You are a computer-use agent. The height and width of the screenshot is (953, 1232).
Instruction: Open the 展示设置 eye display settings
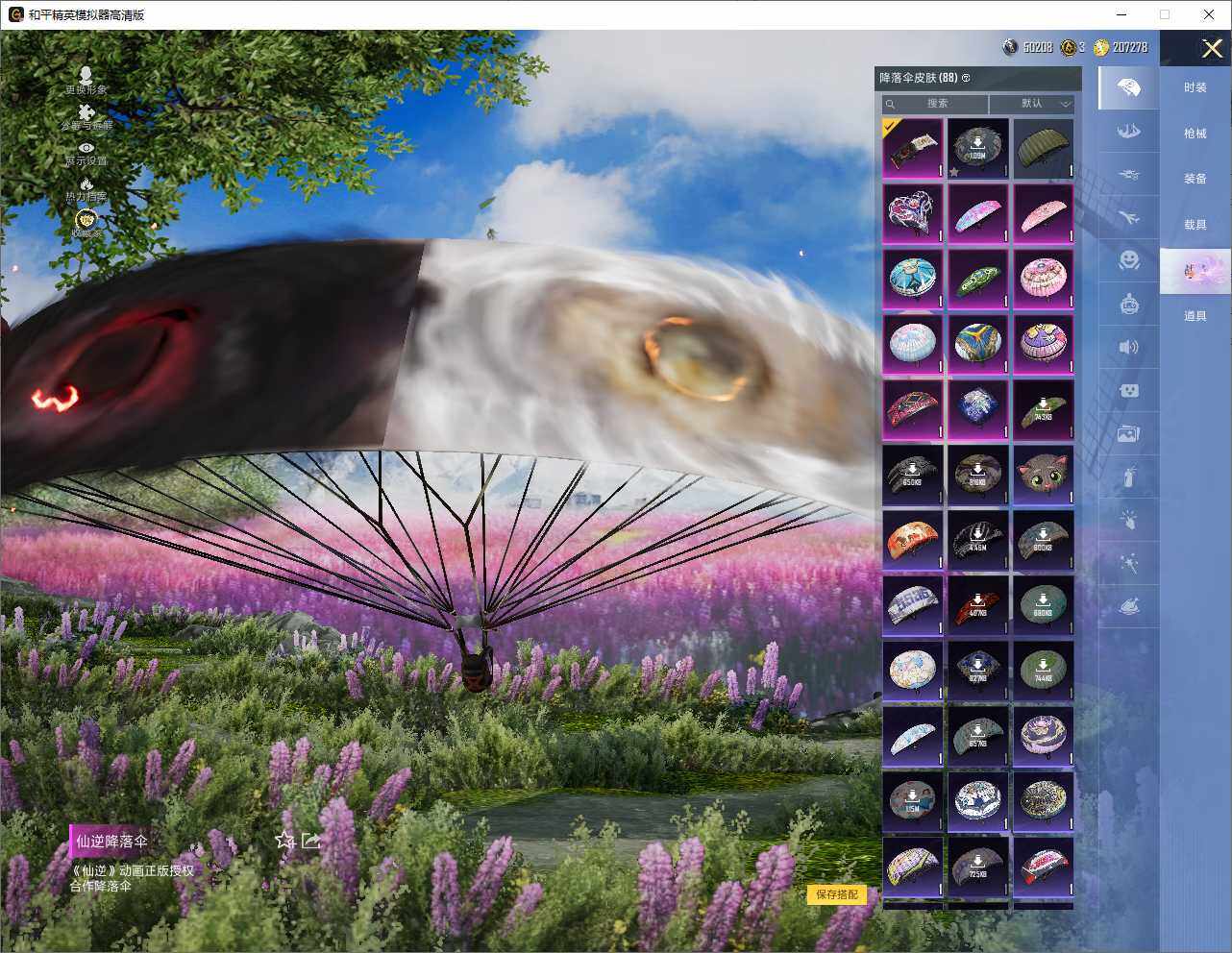(x=86, y=153)
